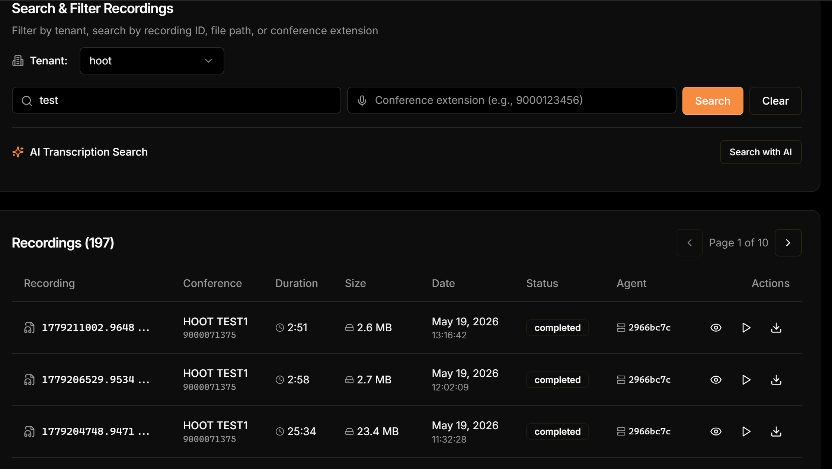Download recording 1779206529.9534
832x469 pixels.
[x=776, y=380]
